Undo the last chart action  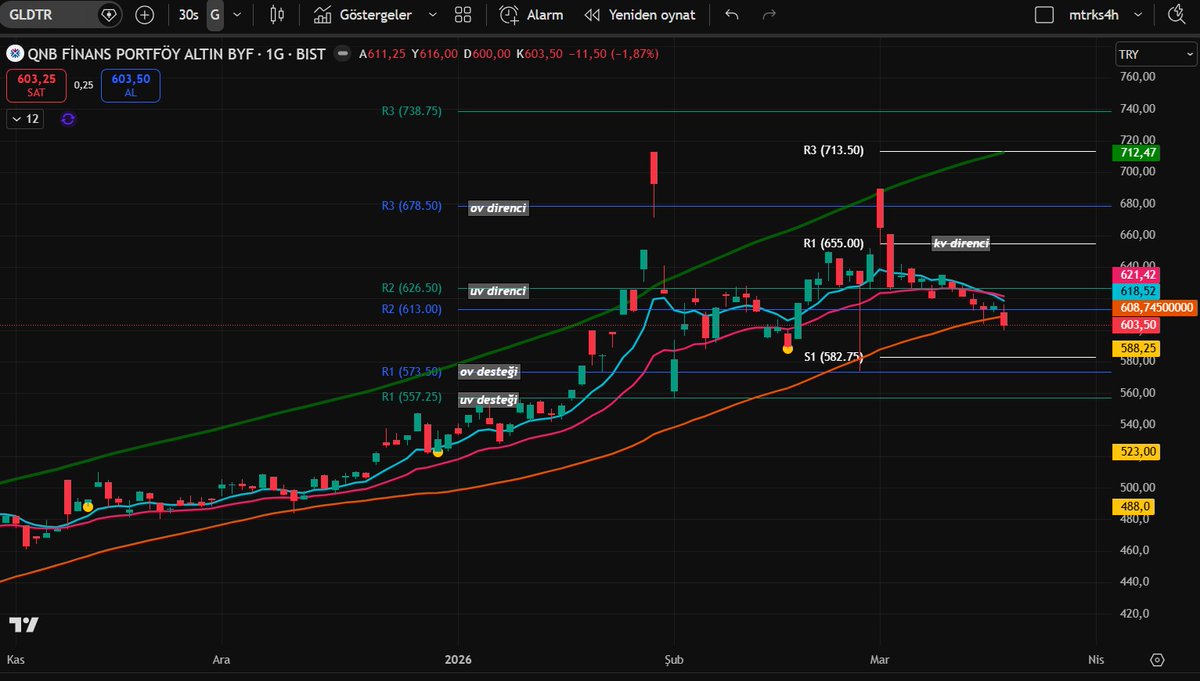732,15
